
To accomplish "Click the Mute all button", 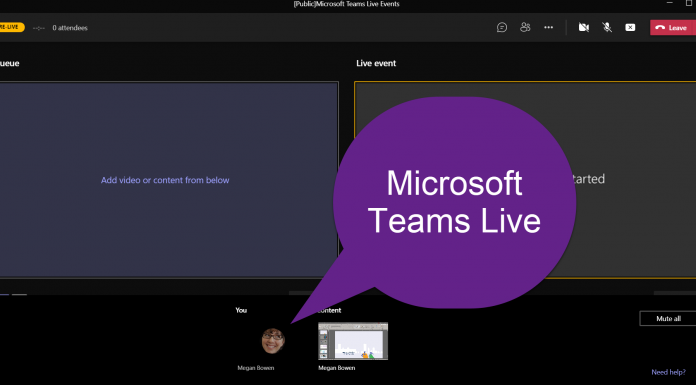I will tap(668, 318).
